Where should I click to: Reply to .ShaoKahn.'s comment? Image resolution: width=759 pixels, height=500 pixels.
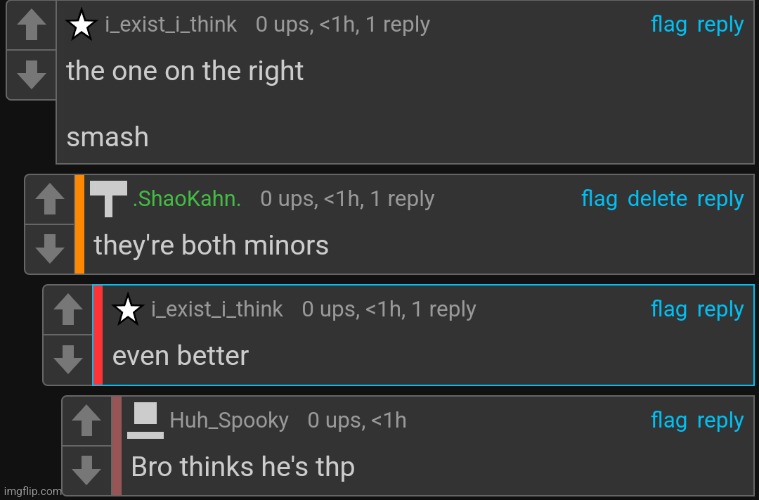click(720, 199)
